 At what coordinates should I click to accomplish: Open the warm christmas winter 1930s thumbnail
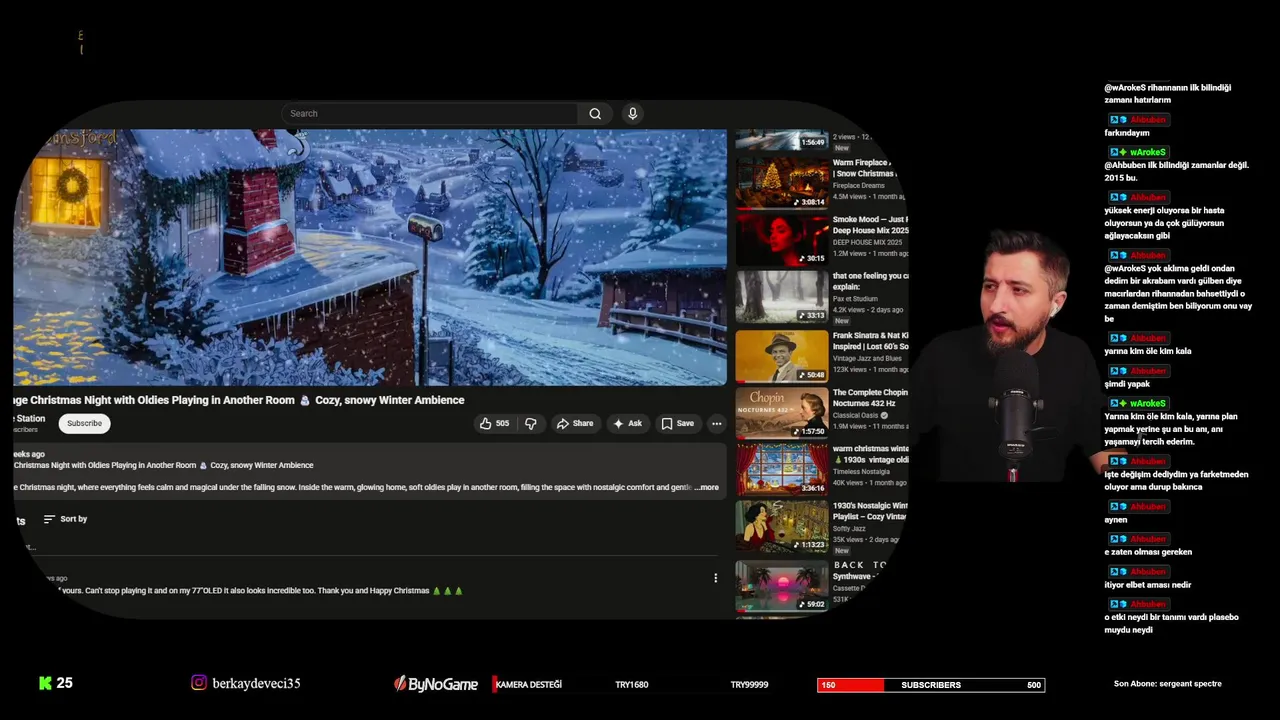tap(782, 469)
